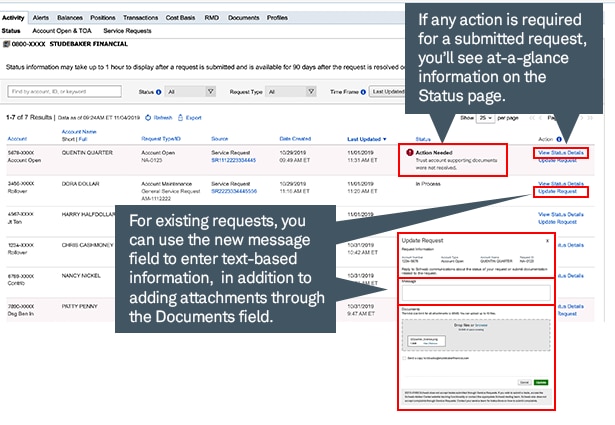This screenshot has width=615, height=425.
Task: Click QUENTIN QUARTER account name cell
Action: (87, 153)
